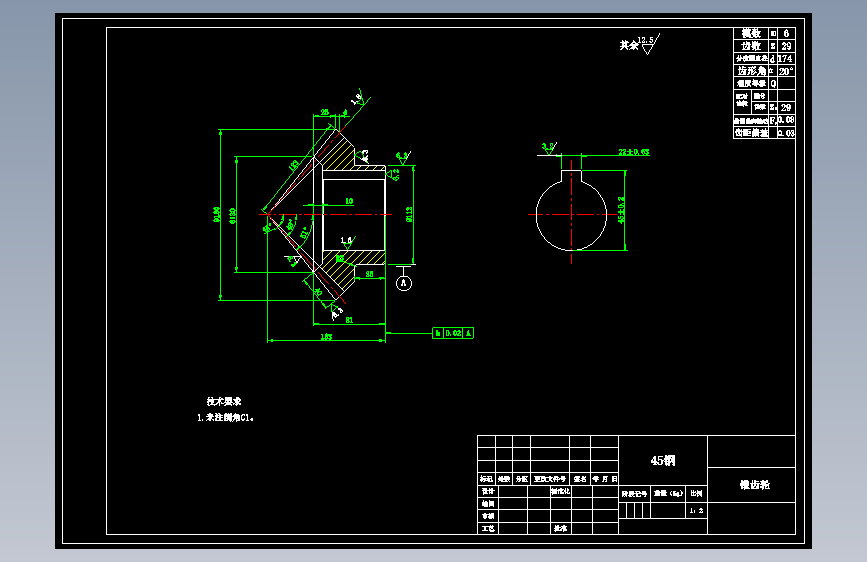The width and height of the screenshot is (867, 562).
Task: Select the '签名' column header
Action: click(x=580, y=479)
